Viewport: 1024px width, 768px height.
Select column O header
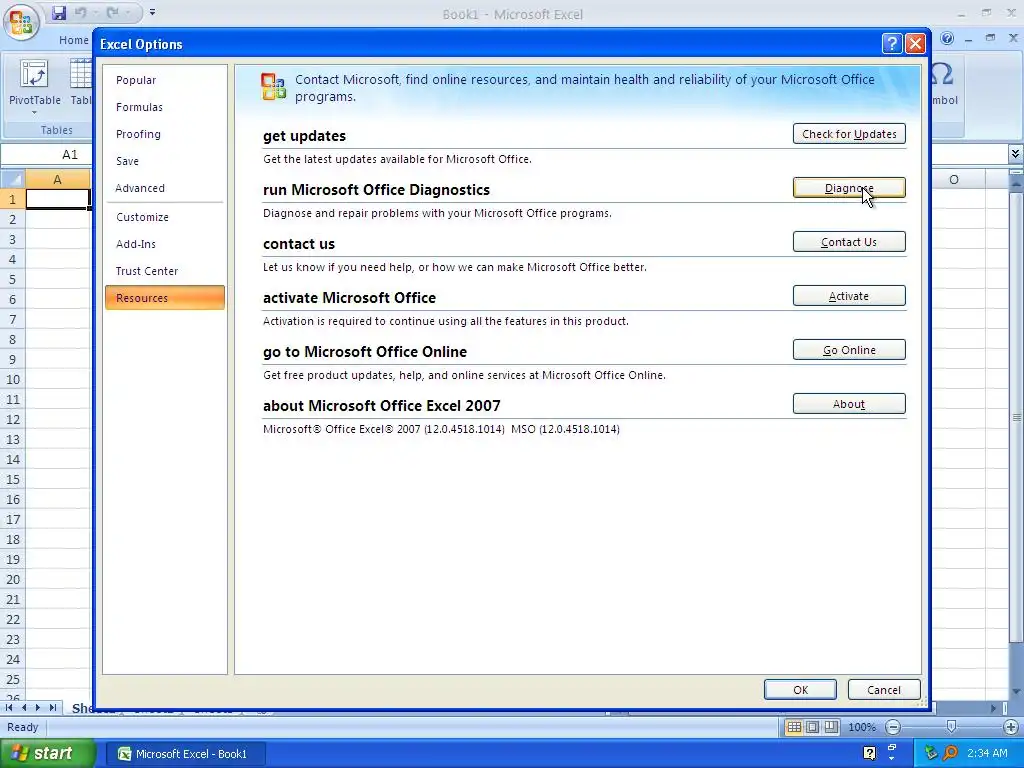point(954,180)
